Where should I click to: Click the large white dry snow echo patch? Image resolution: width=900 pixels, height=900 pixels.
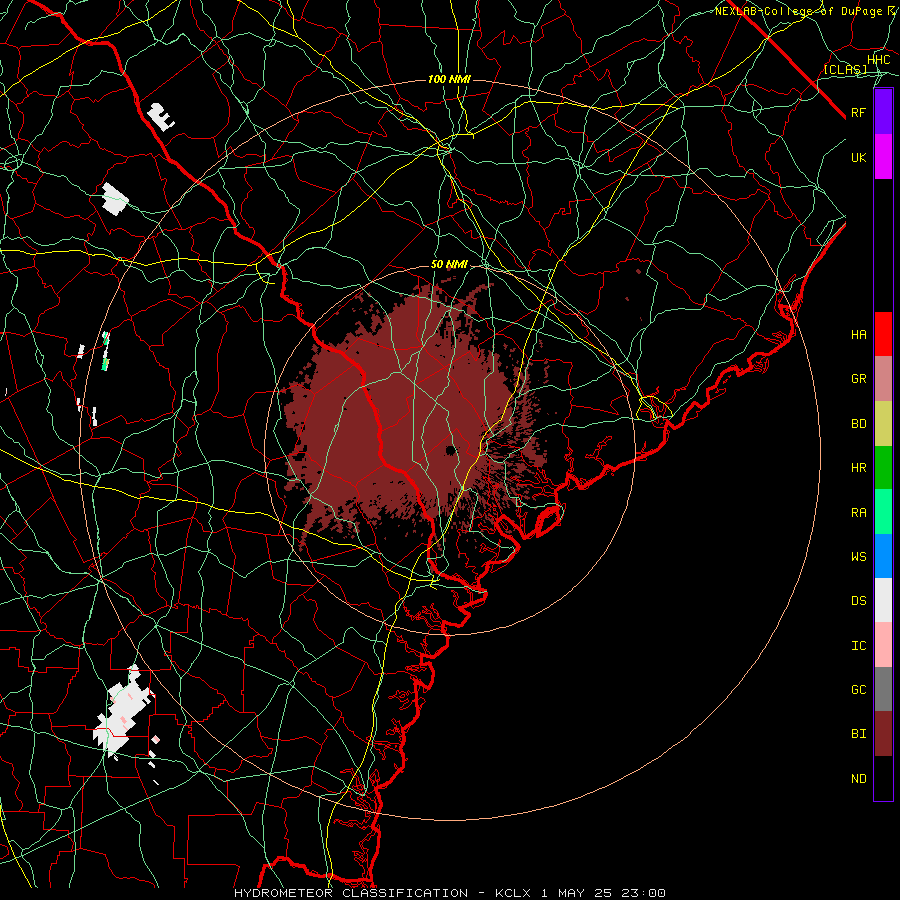tap(122, 712)
